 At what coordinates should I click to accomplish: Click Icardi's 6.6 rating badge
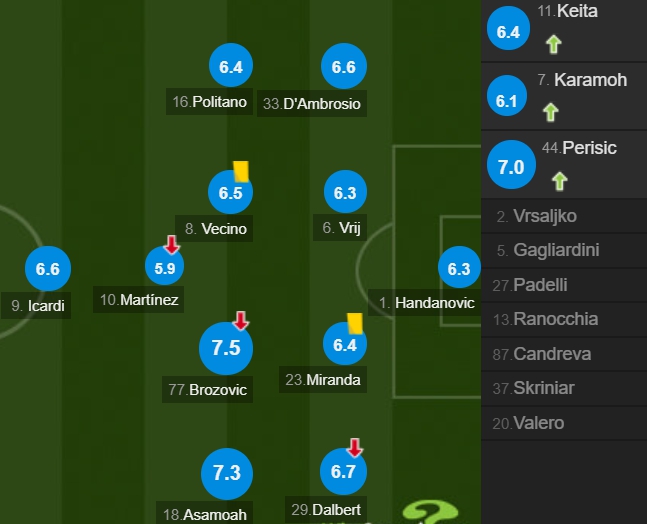click(x=48, y=269)
